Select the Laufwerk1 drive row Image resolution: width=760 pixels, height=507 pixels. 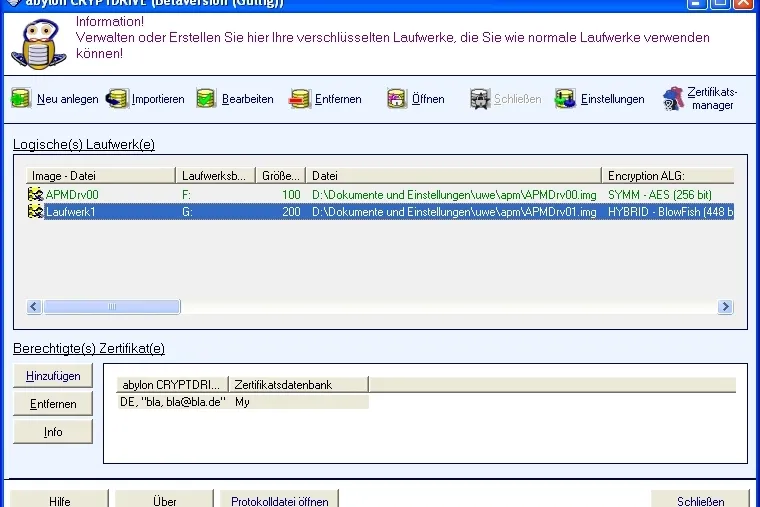click(x=380, y=211)
